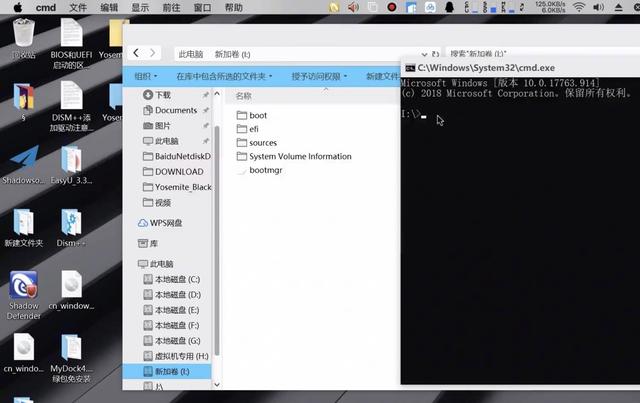Select 本地磁盘 (F:) in sidebar
640x403 pixels.
[x=171, y=325]
